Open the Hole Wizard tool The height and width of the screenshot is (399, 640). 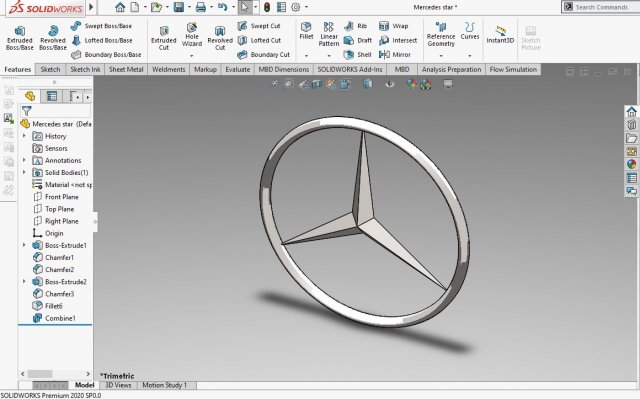192,35
